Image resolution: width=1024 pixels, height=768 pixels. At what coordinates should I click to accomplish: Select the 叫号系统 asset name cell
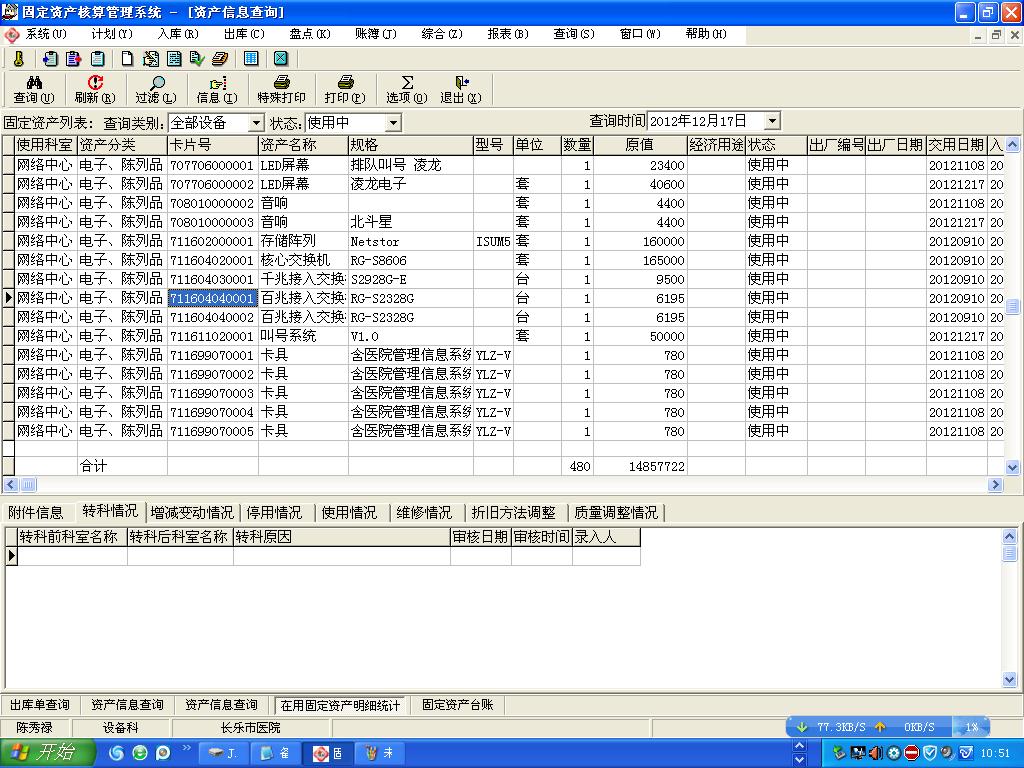(x=303, y=336)
